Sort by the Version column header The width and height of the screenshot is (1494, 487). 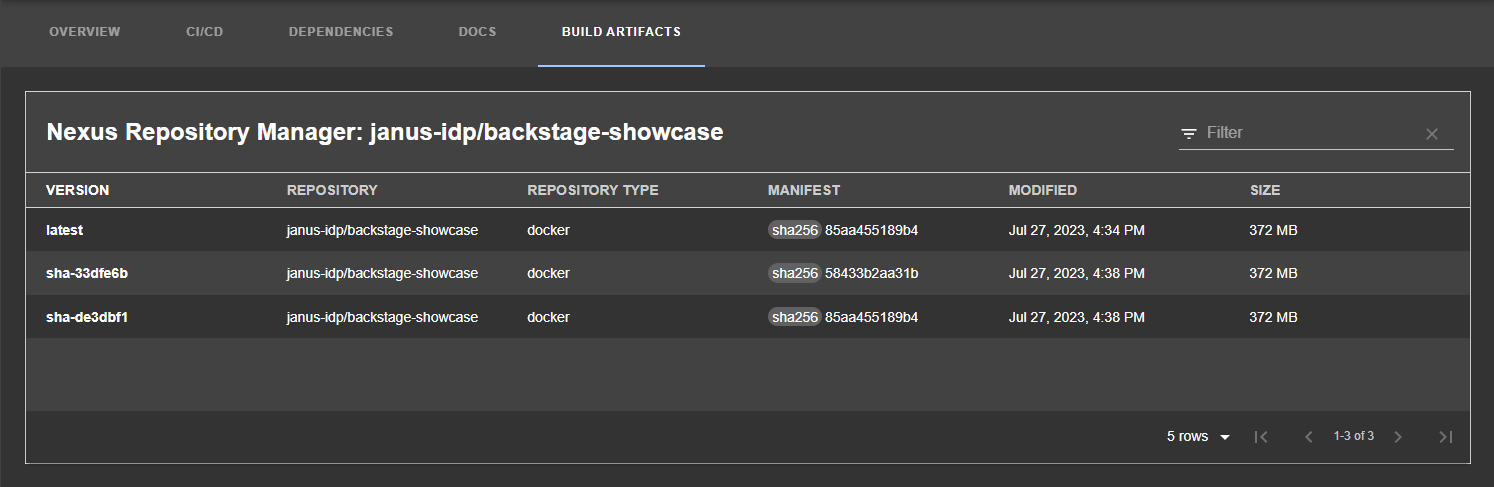78,190
